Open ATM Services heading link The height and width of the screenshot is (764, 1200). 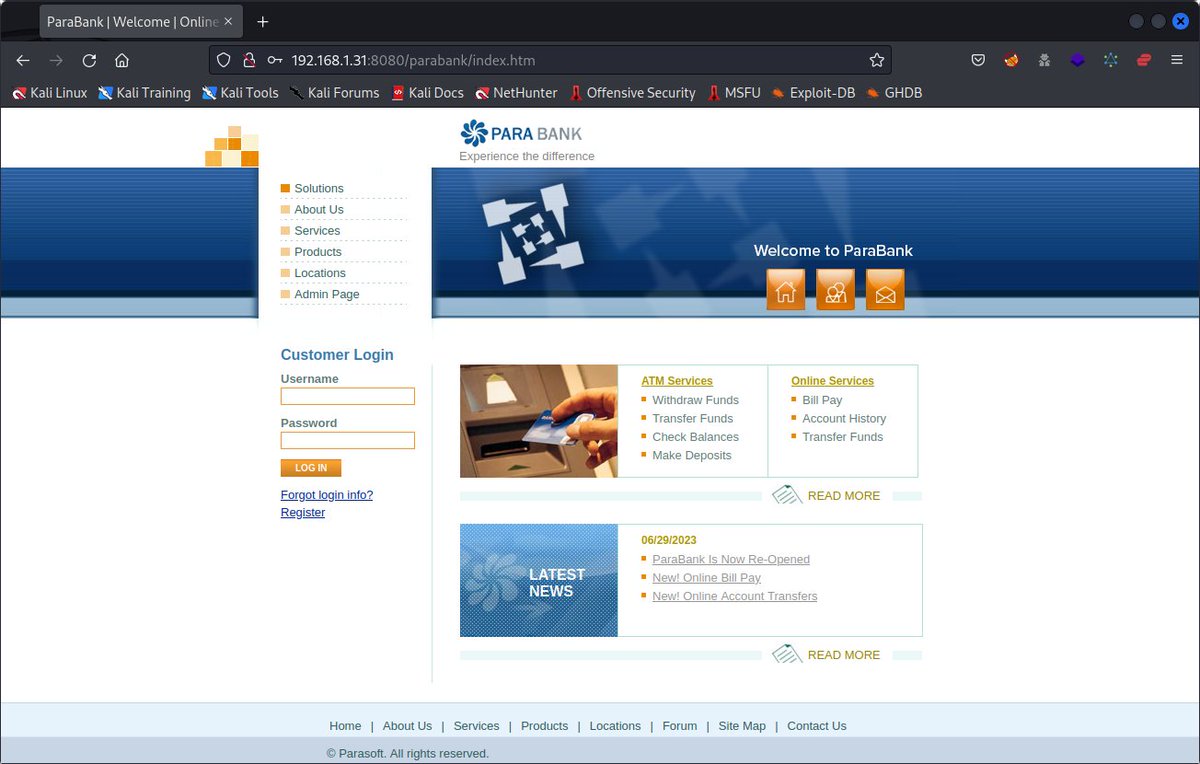tap(677, 381)
